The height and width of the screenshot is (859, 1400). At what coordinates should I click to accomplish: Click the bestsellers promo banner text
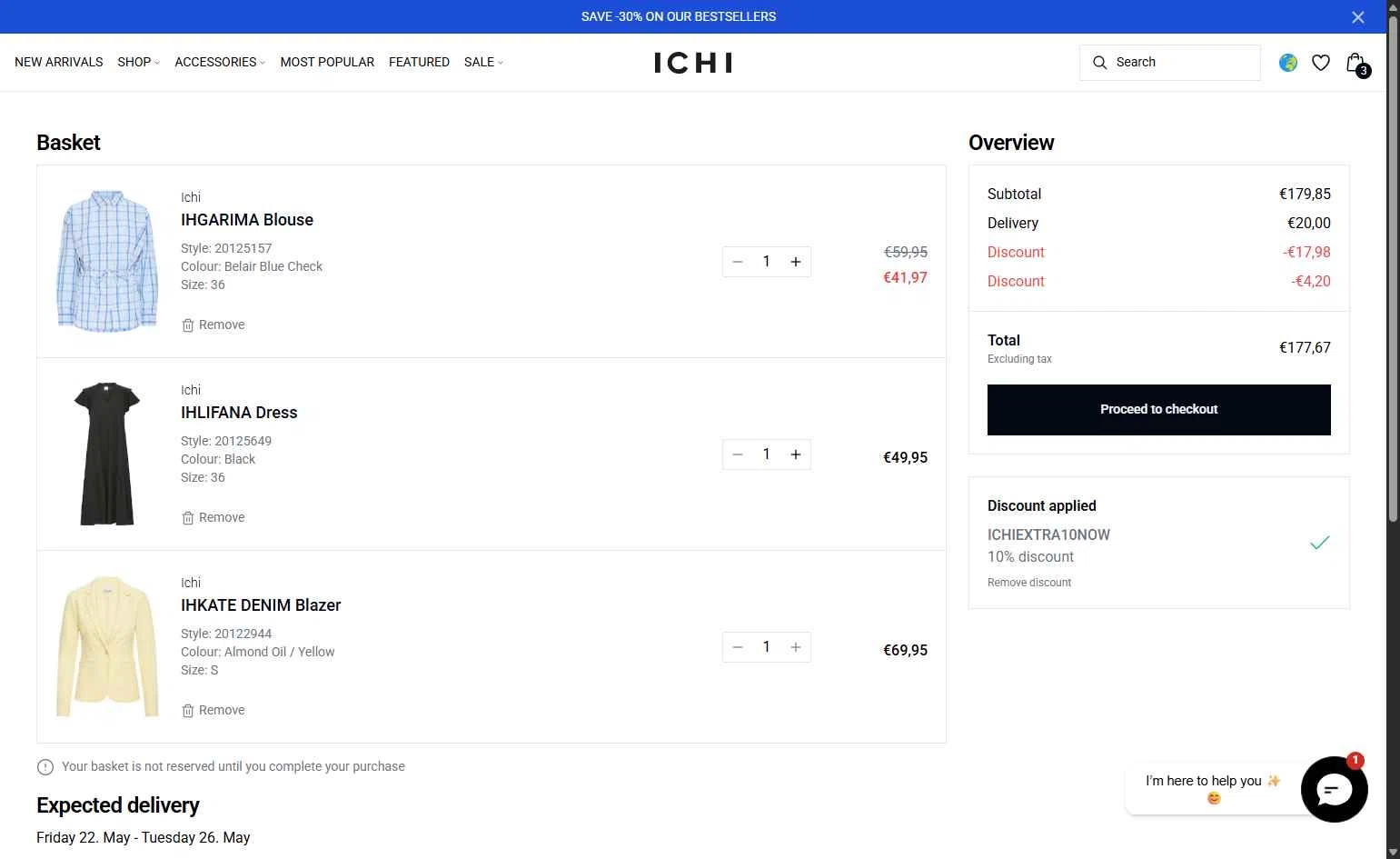coord(679,16)
